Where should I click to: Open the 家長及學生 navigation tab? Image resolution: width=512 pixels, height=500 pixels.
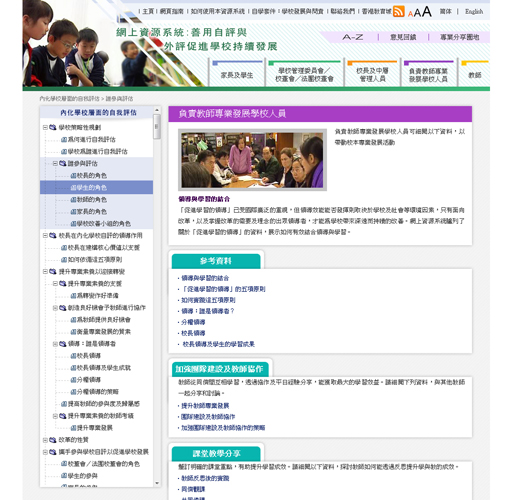(x=237, y=75)
